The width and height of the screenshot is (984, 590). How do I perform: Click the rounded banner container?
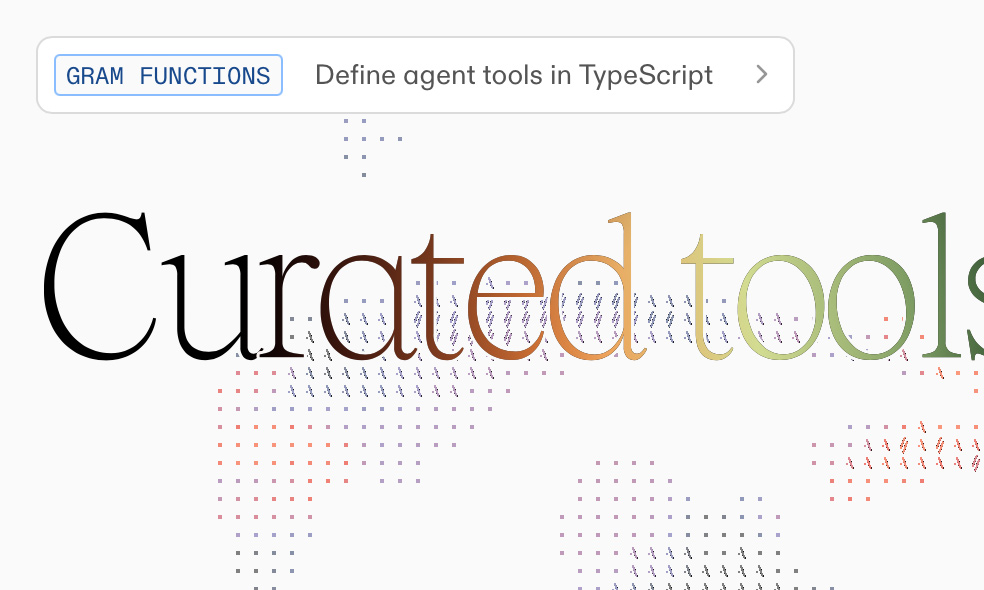point(415,75)
